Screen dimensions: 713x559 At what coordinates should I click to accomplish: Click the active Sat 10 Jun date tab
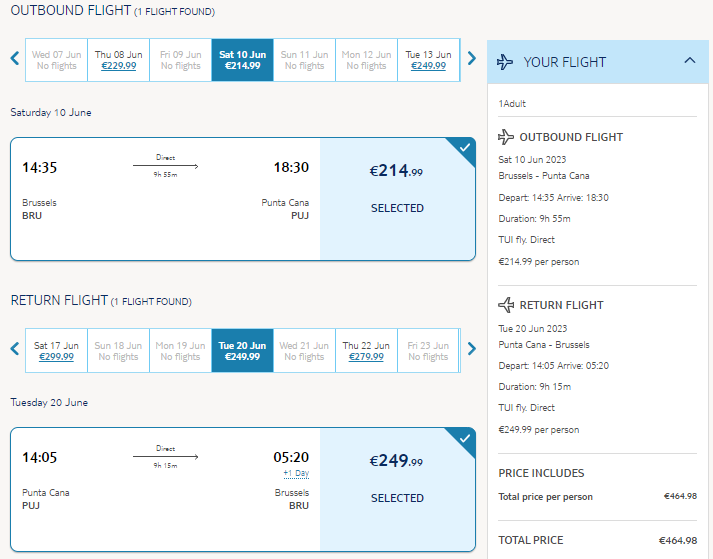(x=242, y=60)
